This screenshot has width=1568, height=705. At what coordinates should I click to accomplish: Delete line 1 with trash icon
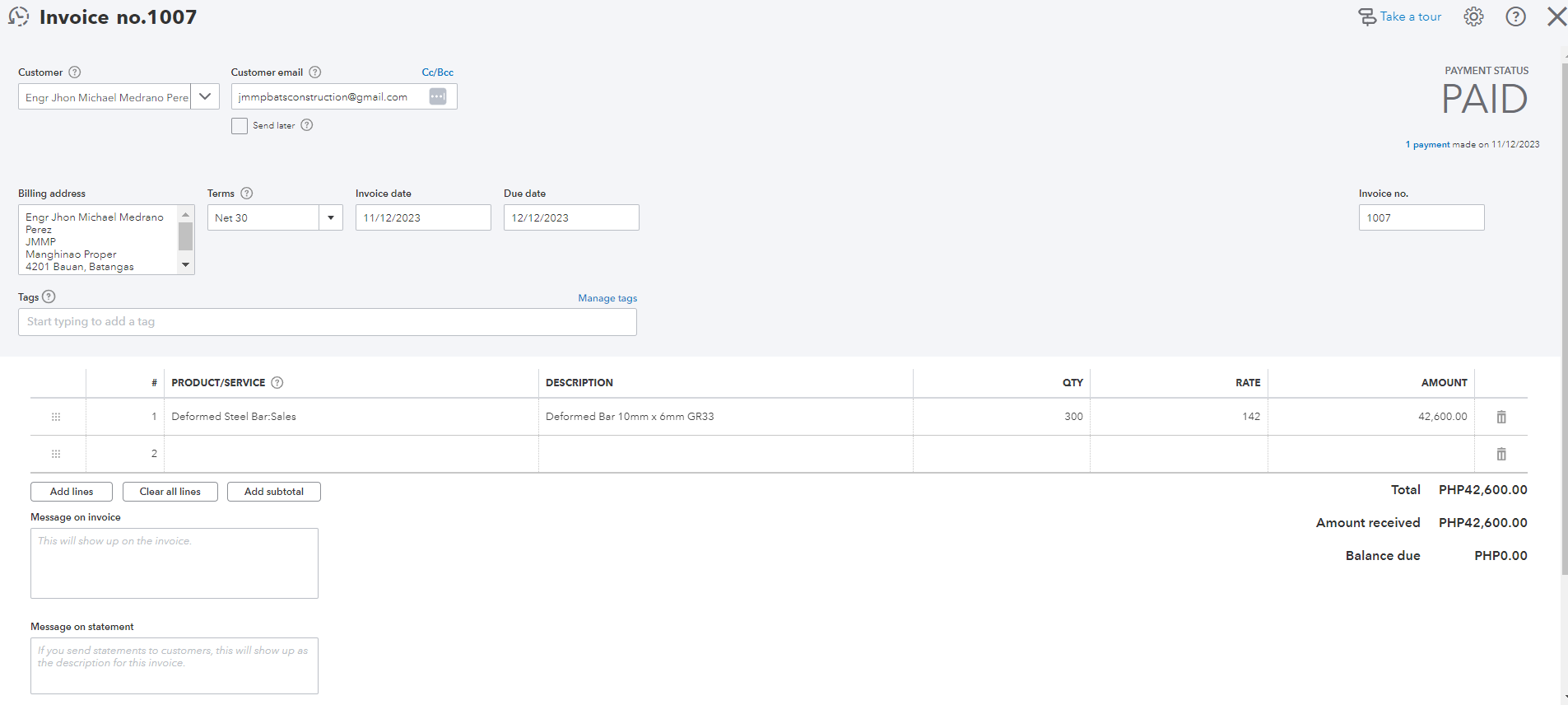pos(1501,417)
